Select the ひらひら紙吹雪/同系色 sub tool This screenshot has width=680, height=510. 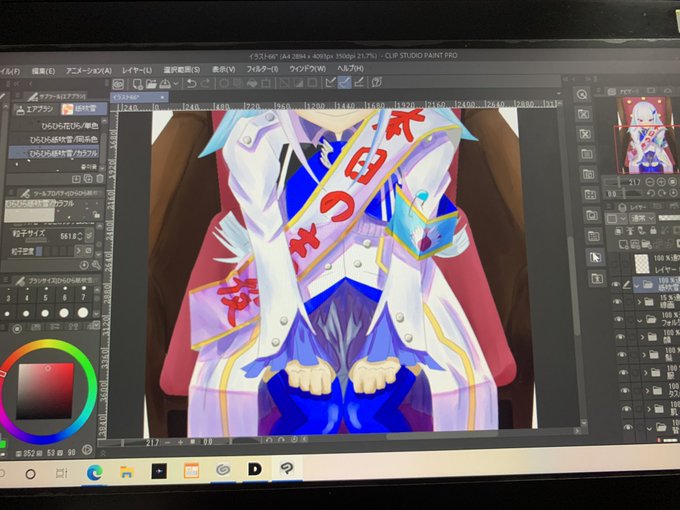pos(56,140)
